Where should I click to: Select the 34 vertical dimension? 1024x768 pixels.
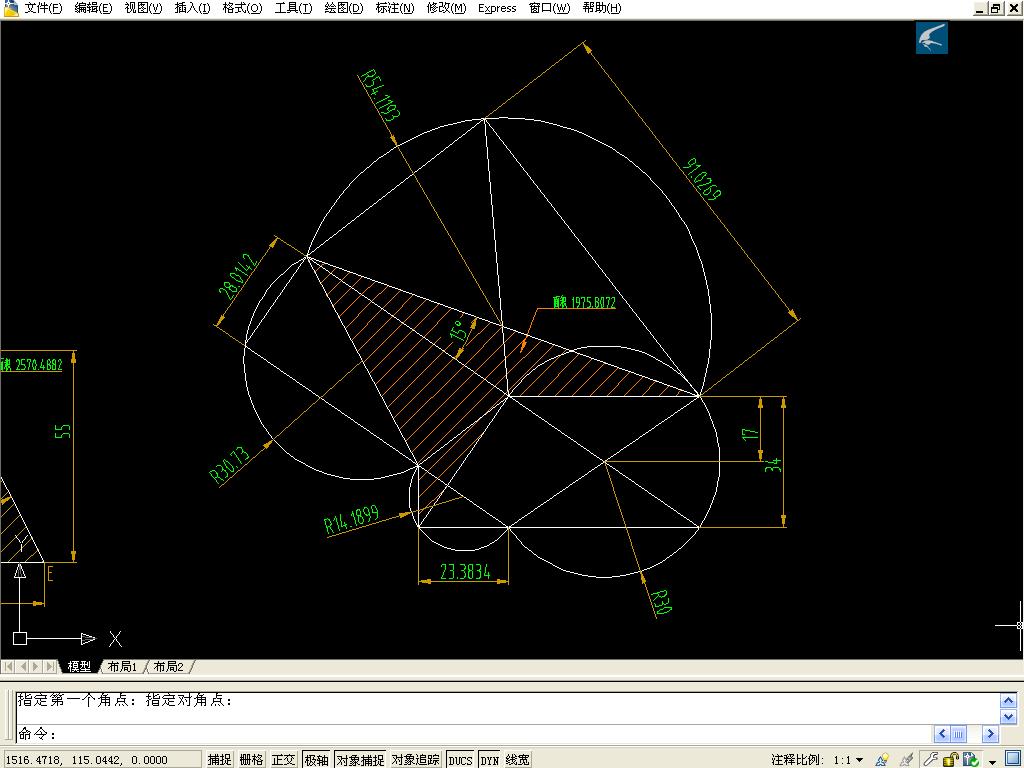tap(773, 465)
